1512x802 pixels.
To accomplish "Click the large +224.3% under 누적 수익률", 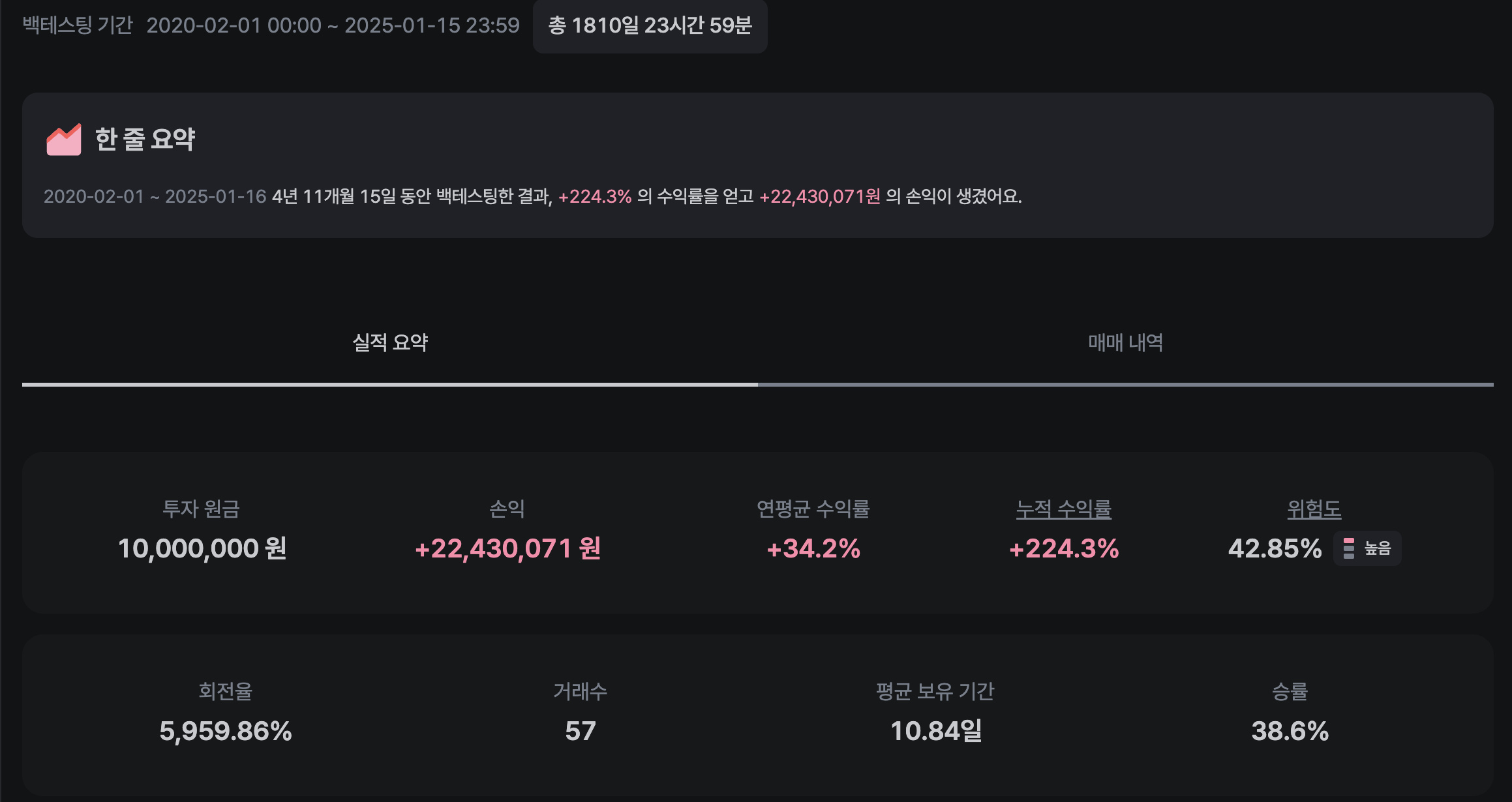I will coord(1063,548).
